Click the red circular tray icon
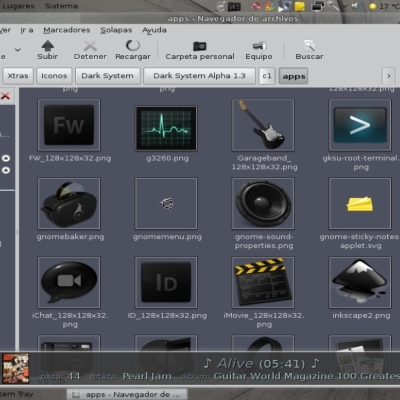The image size is (400, 400). 256,6
